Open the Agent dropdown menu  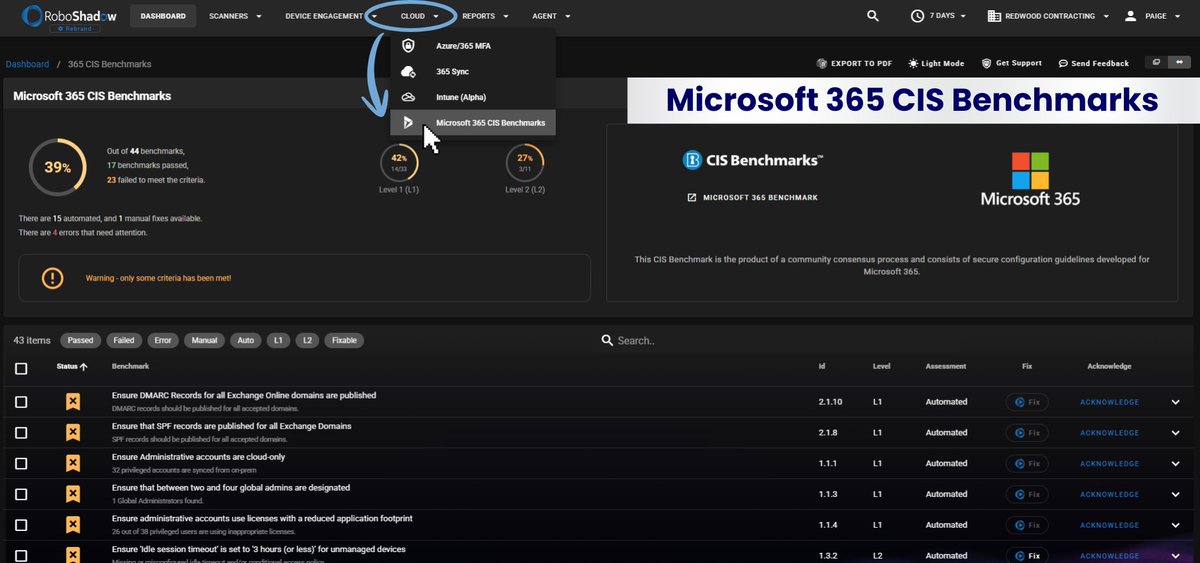pyautogui.click(x=551, y=16)
